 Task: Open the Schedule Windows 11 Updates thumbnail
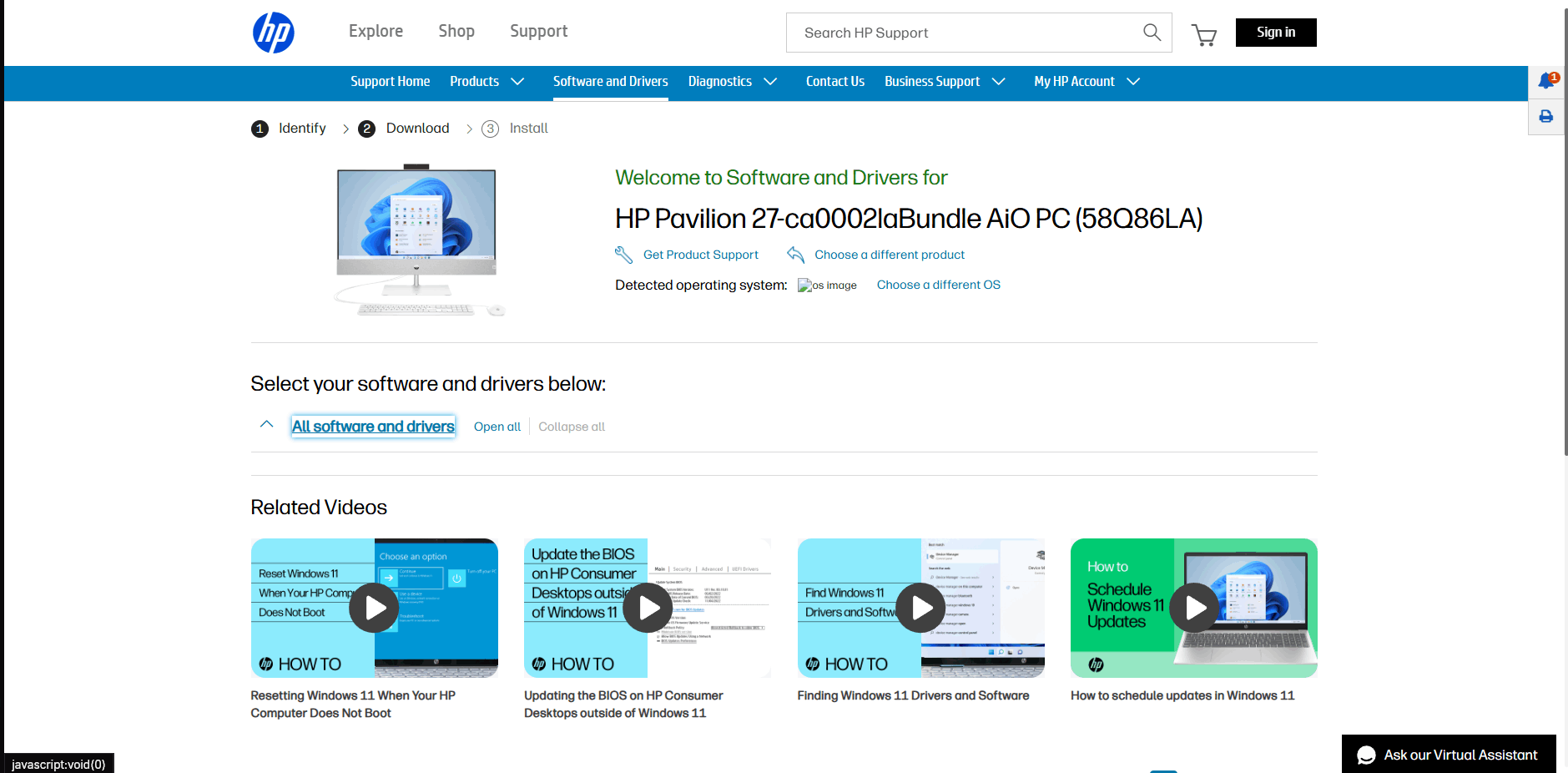pyautogui.click(x=1194, y=608)
